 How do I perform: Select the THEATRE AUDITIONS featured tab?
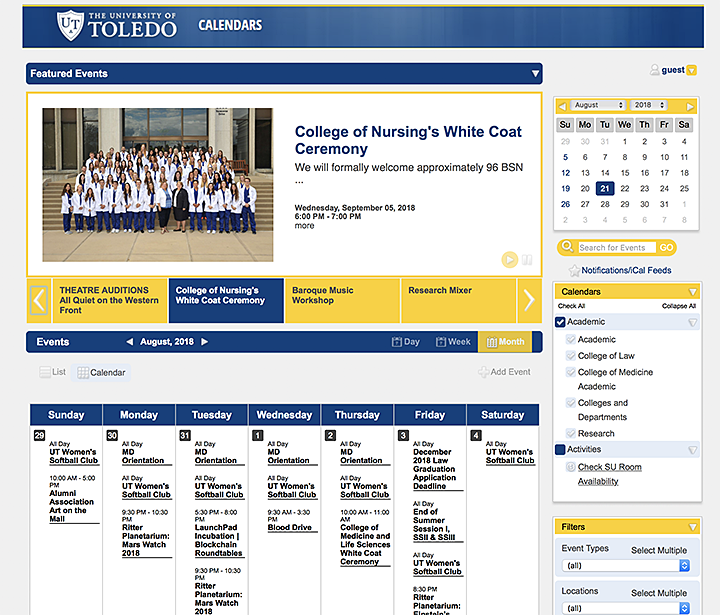110,300
